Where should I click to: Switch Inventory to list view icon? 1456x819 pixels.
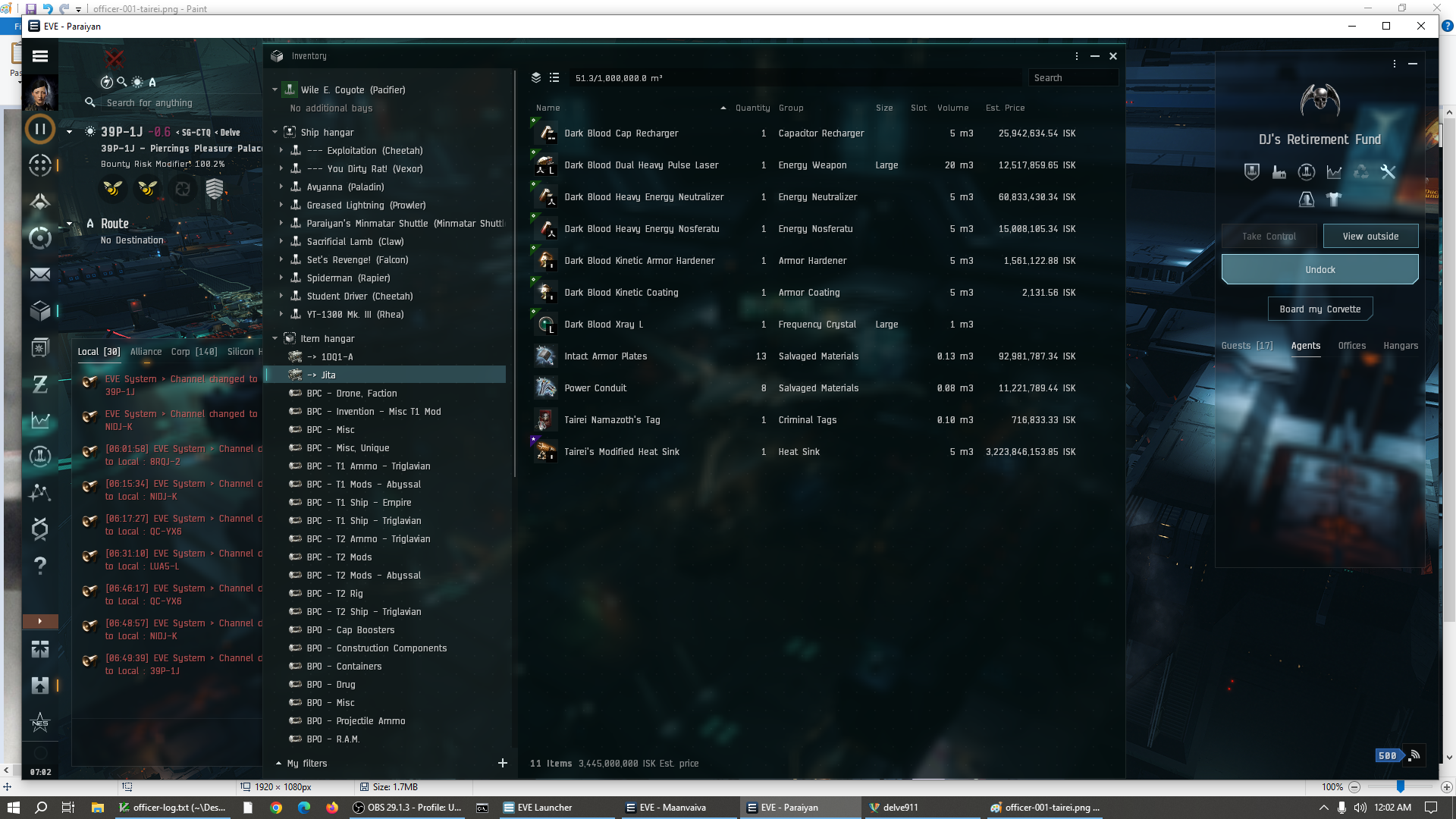tap(554, 77)
